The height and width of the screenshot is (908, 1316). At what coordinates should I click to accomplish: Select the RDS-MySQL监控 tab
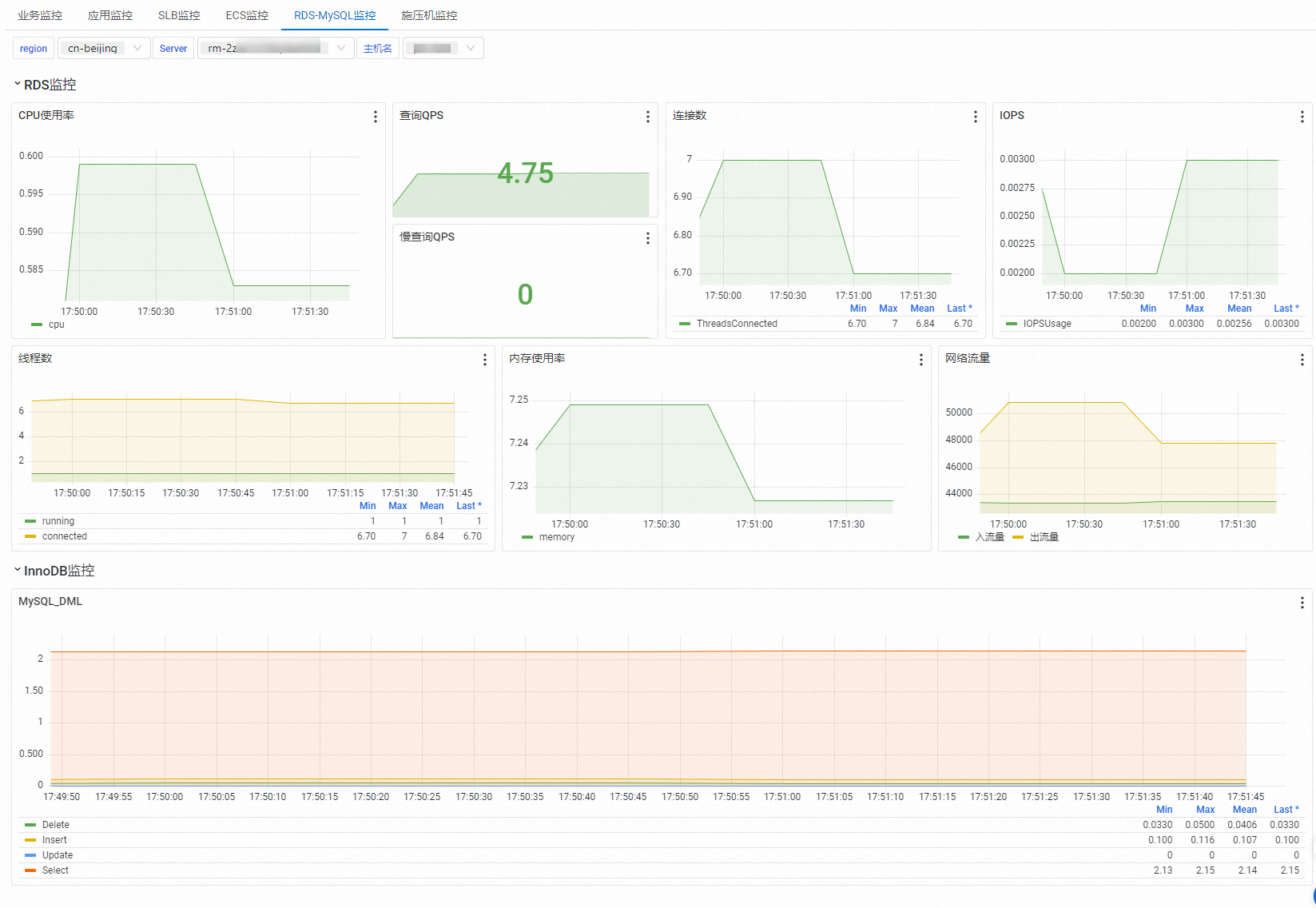335,15
